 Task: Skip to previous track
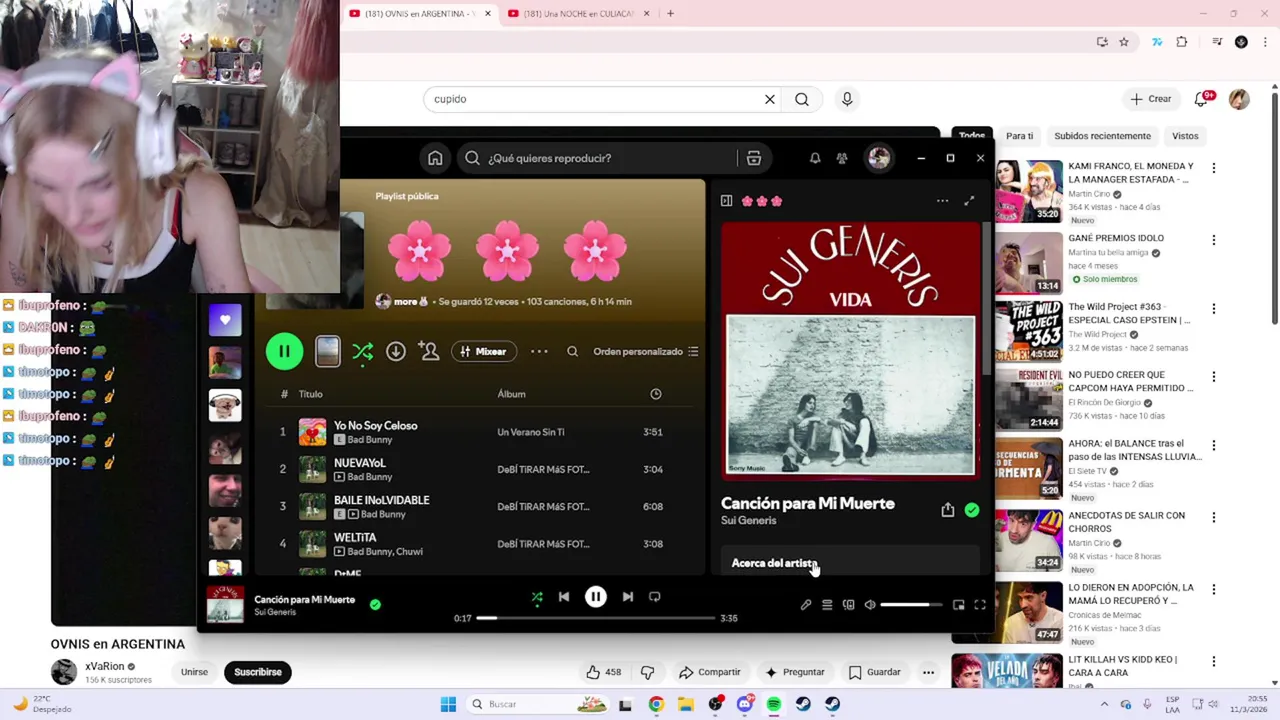click(x=564, y=597)
